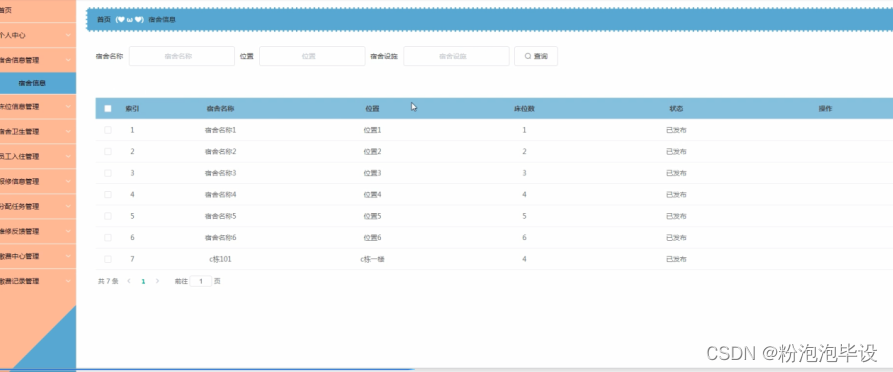Click cell 宿舍名称4 in the table
Image resolution: width=893 pixels, height=372 pixels.
(220, 195)
